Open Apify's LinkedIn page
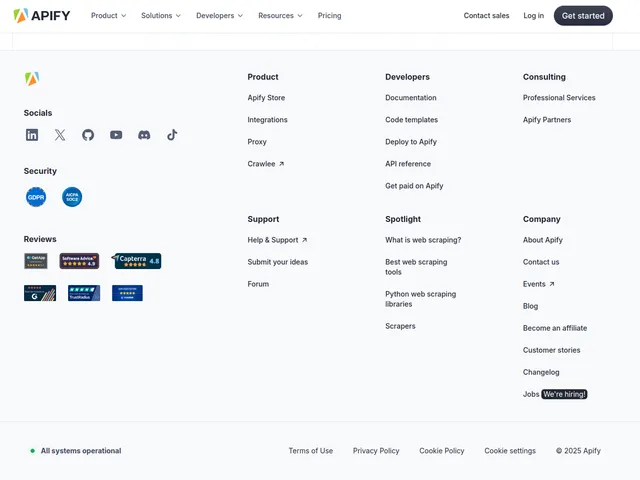Viewport: 640px width, 480px height. coord(32,135)
